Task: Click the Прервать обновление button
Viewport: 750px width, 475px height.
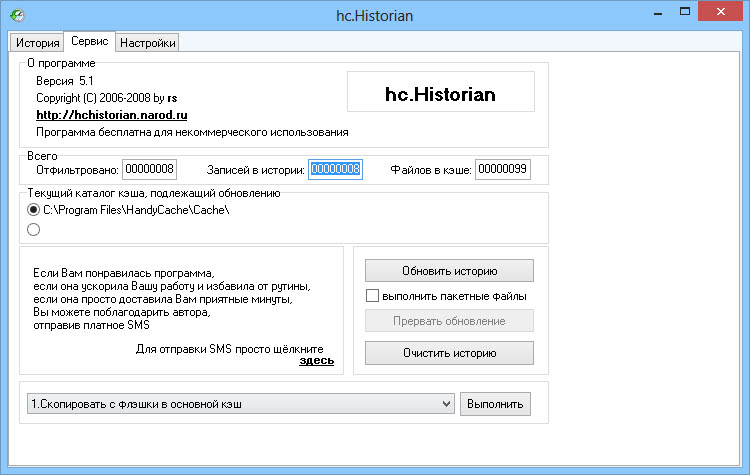Action: 449,321
